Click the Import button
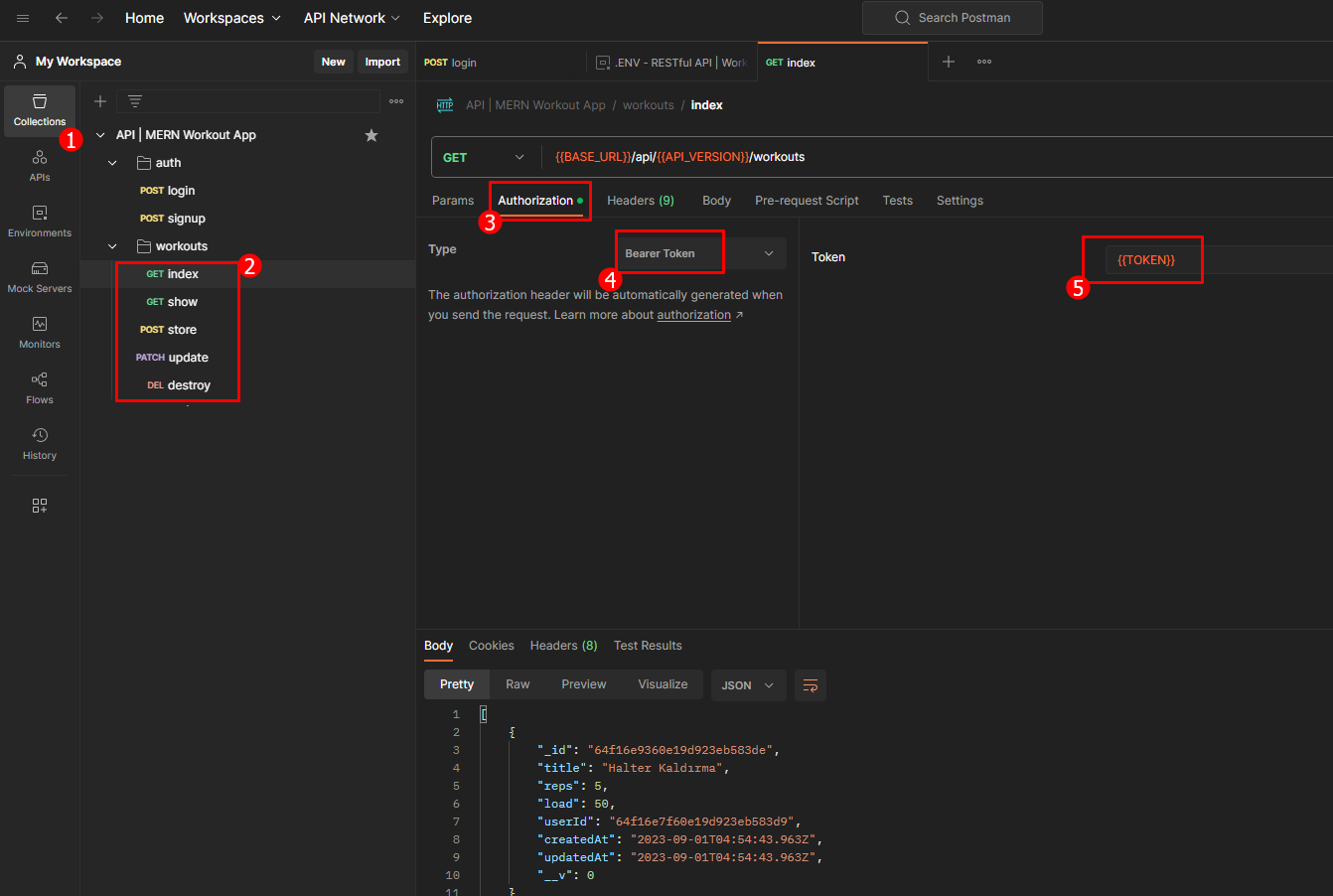The image size is (1333, 896). coord(382,62)
